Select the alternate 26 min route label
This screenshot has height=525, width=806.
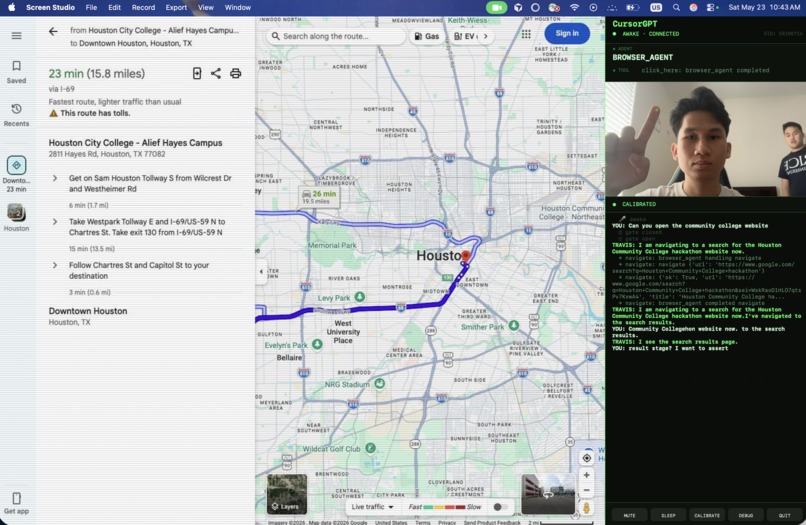[x=319, y=197]
